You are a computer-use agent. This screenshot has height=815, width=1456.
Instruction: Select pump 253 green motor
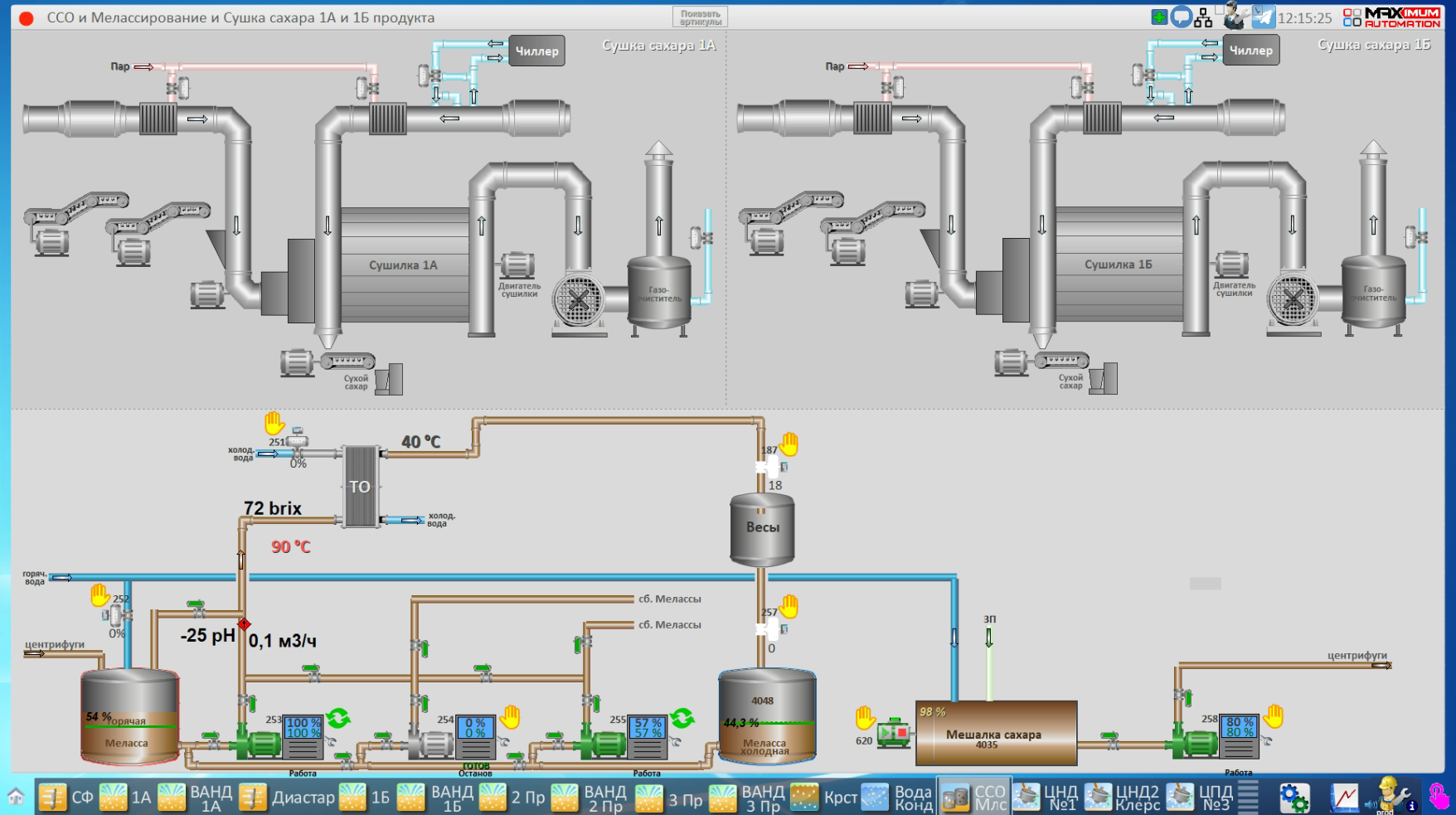259,744
